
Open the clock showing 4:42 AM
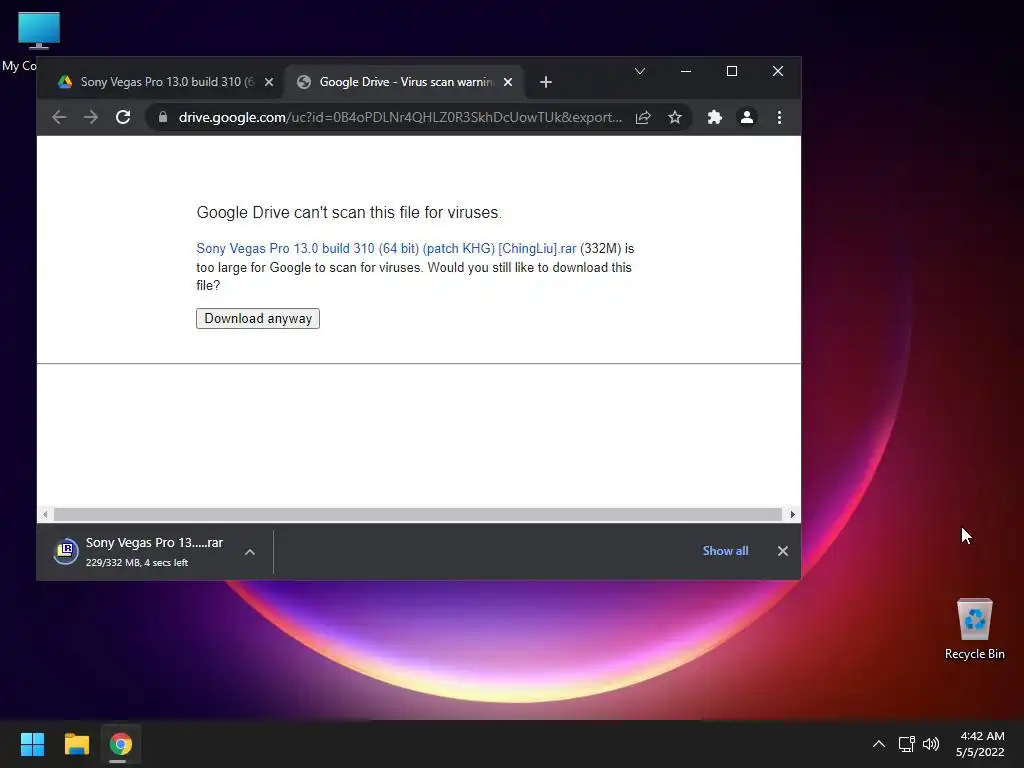pyautogui.click(x=980, y=744)
